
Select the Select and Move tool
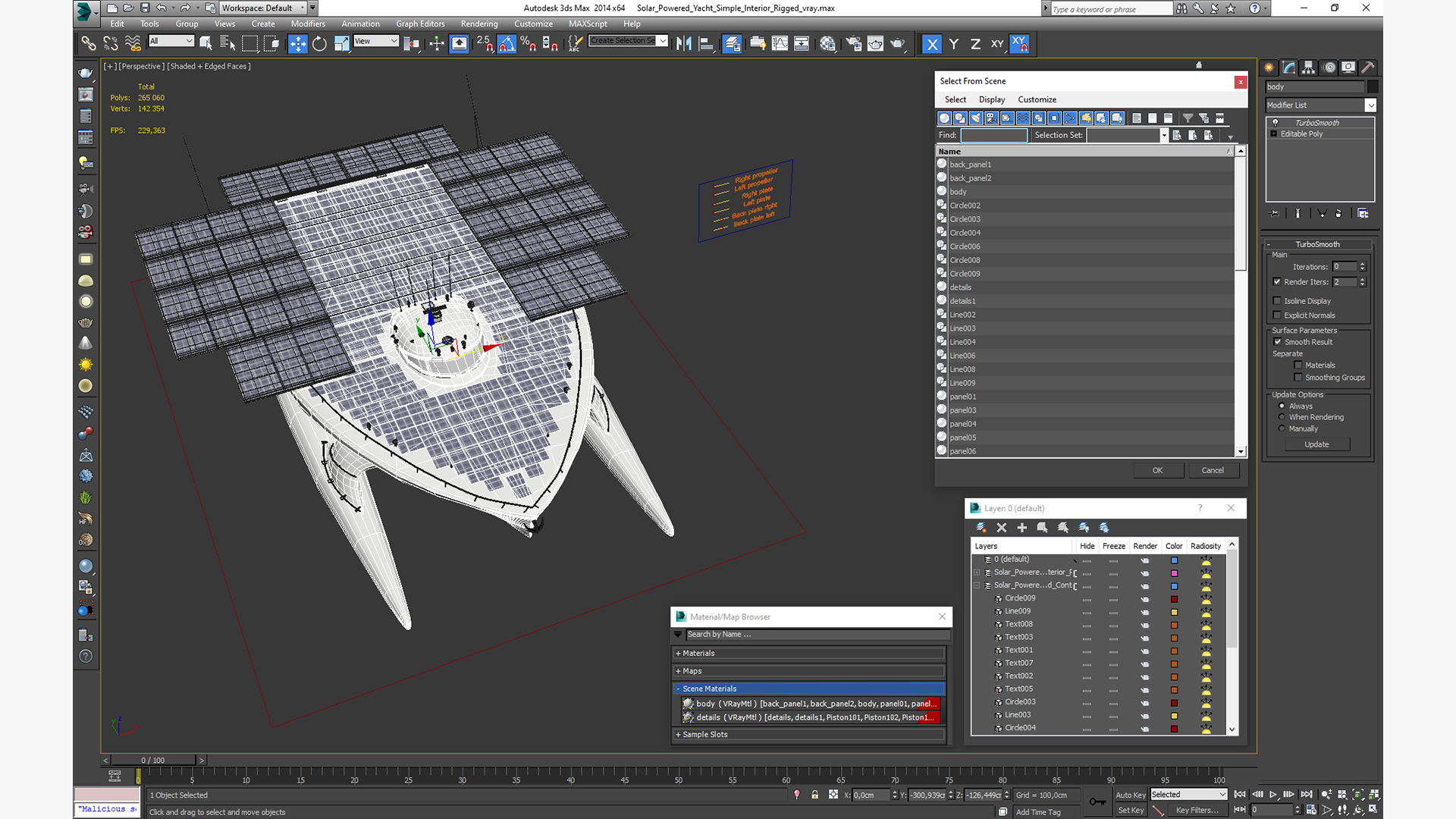click(297, 44)
